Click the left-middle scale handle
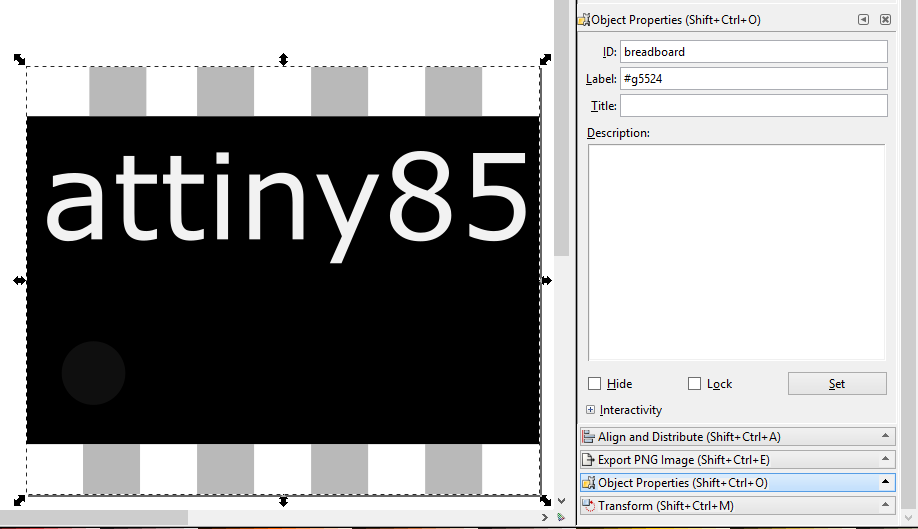 coord(19,280)
